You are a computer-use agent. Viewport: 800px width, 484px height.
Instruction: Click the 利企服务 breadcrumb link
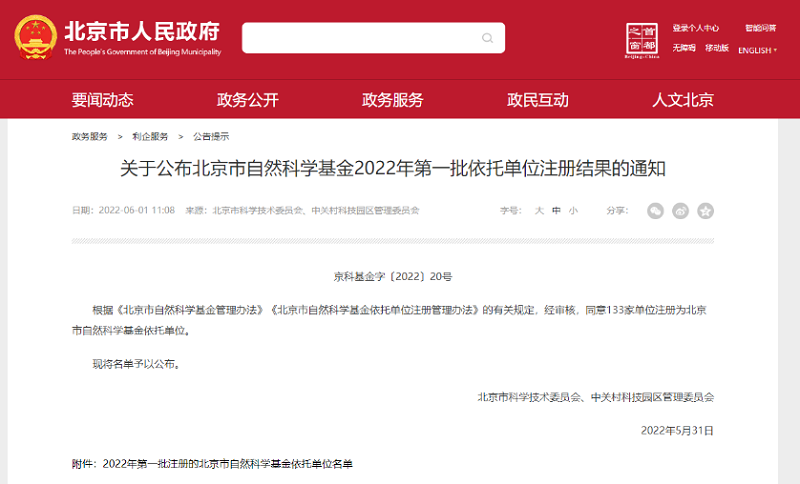[150, 136]
